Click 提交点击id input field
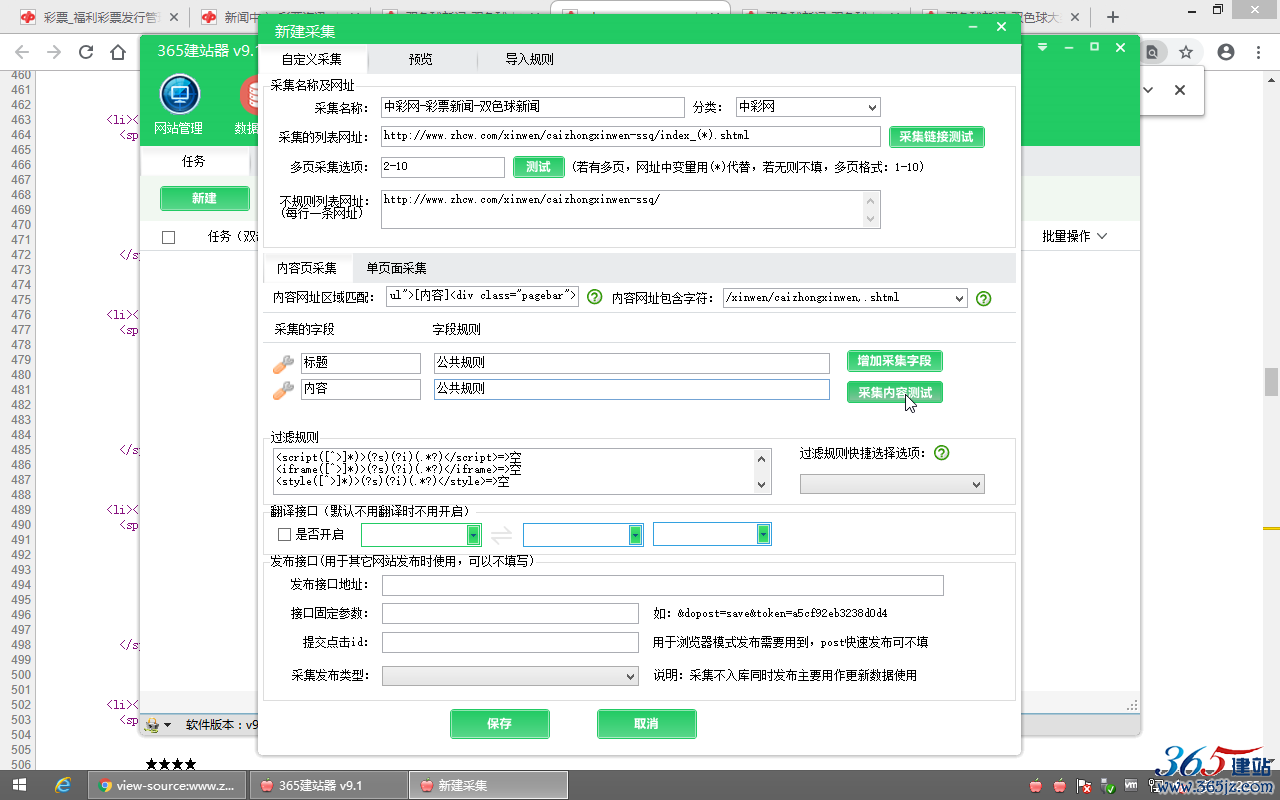This screenshot has height=800, width=1280. point(510,642)
